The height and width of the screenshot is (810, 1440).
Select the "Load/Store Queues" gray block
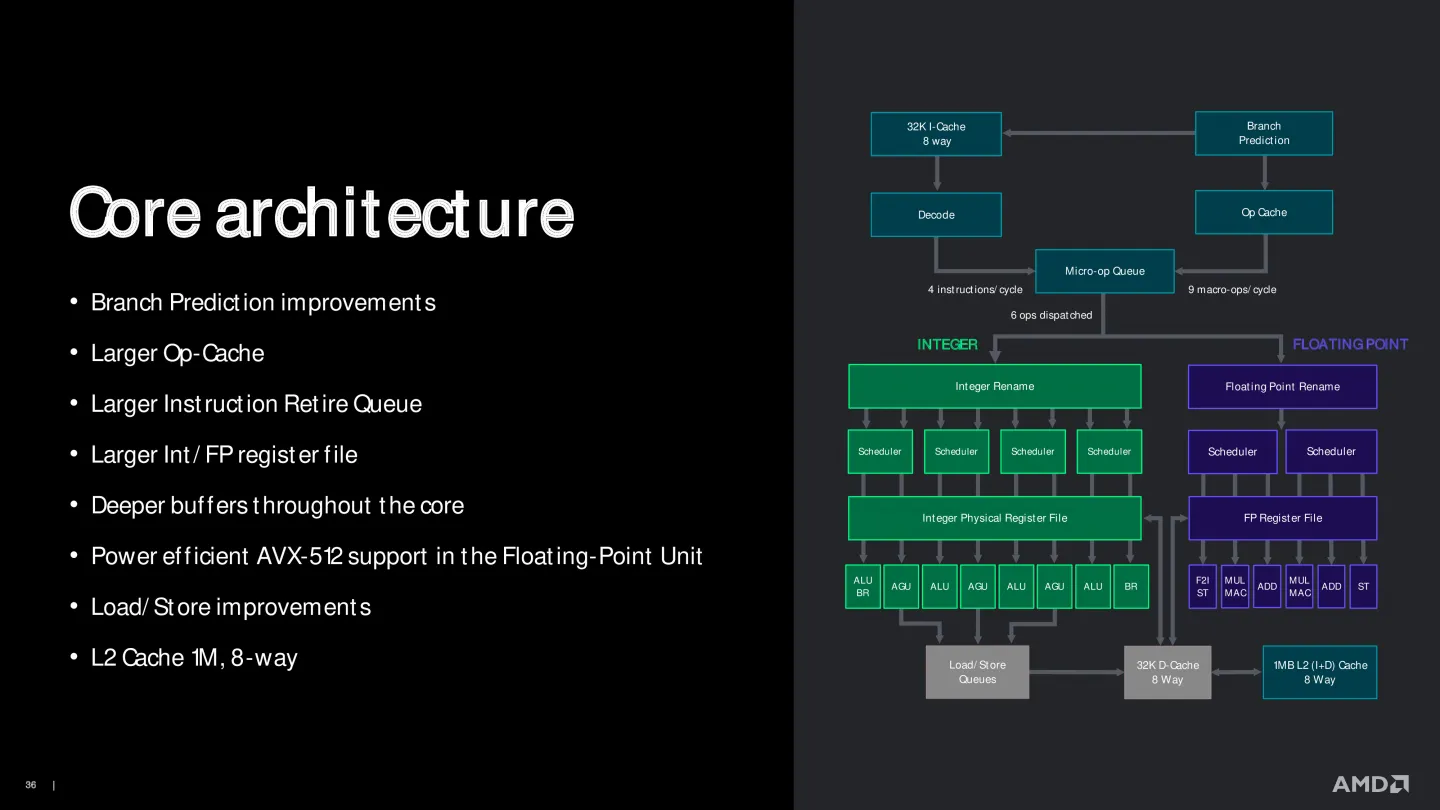977,672
